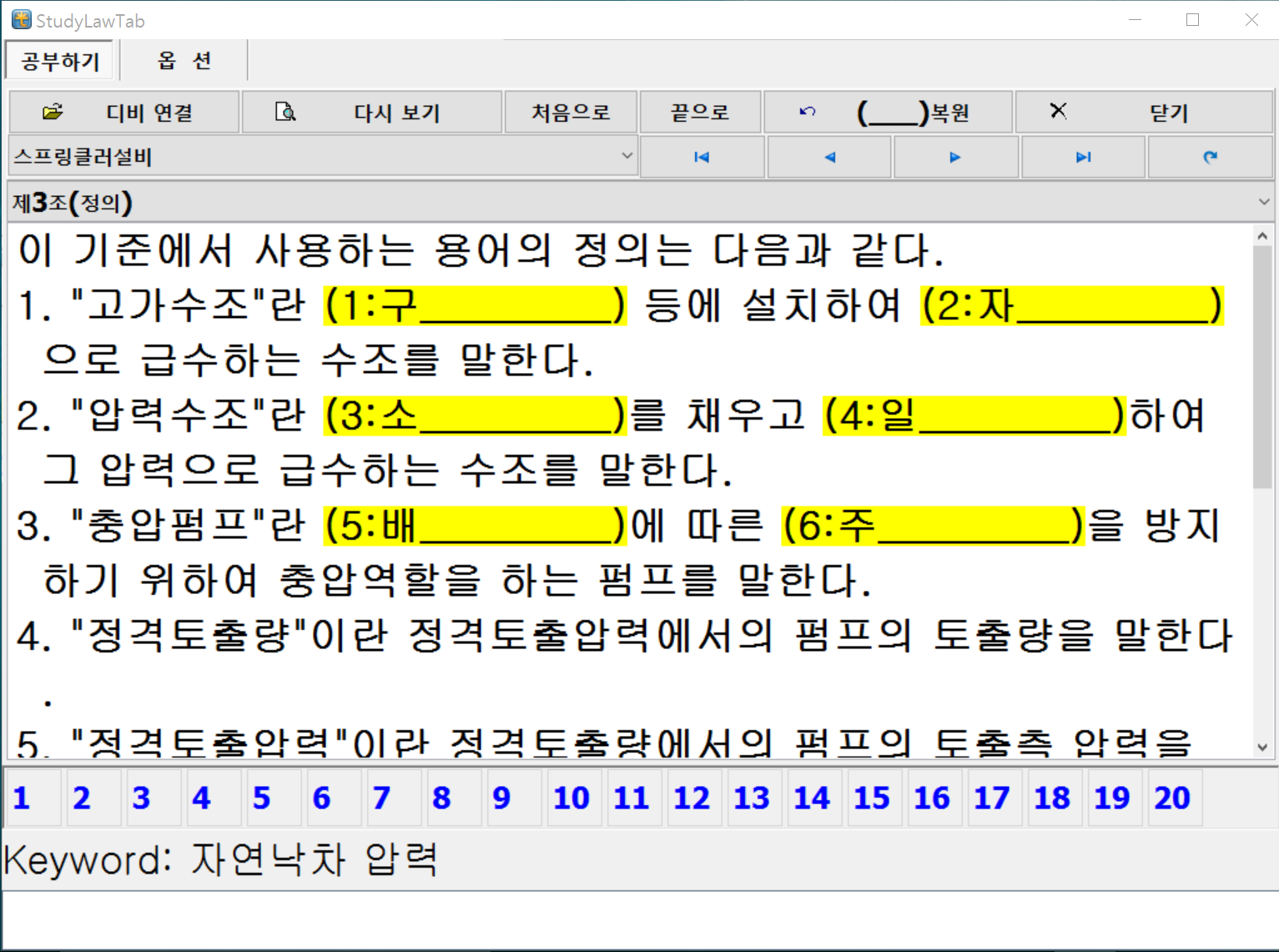Switch to the 옵 션 tab
Viewport: 1279px width, 952px height.
pos(184,61)
